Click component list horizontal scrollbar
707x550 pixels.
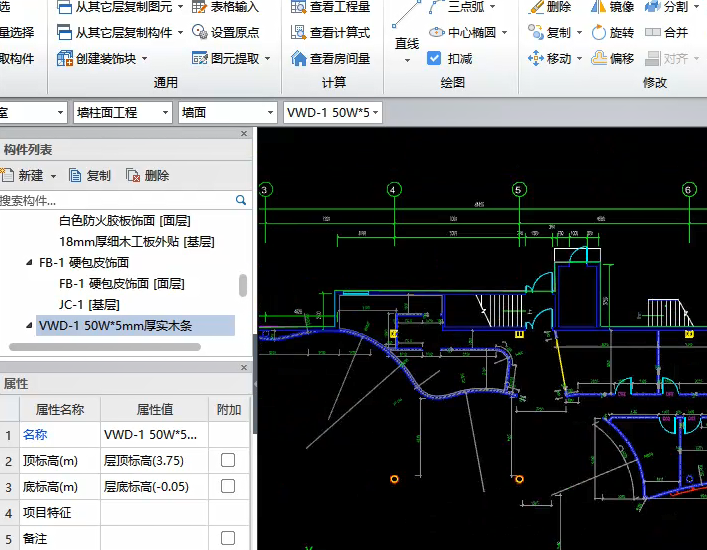[x=105, y=347]
